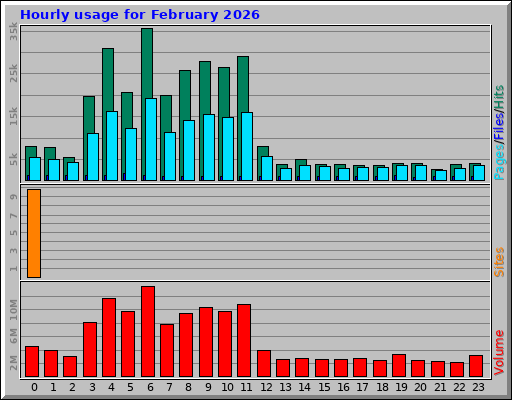Click the cyan Files bar at hour 0
The image size is (512, 400).
tap(35, 169)
